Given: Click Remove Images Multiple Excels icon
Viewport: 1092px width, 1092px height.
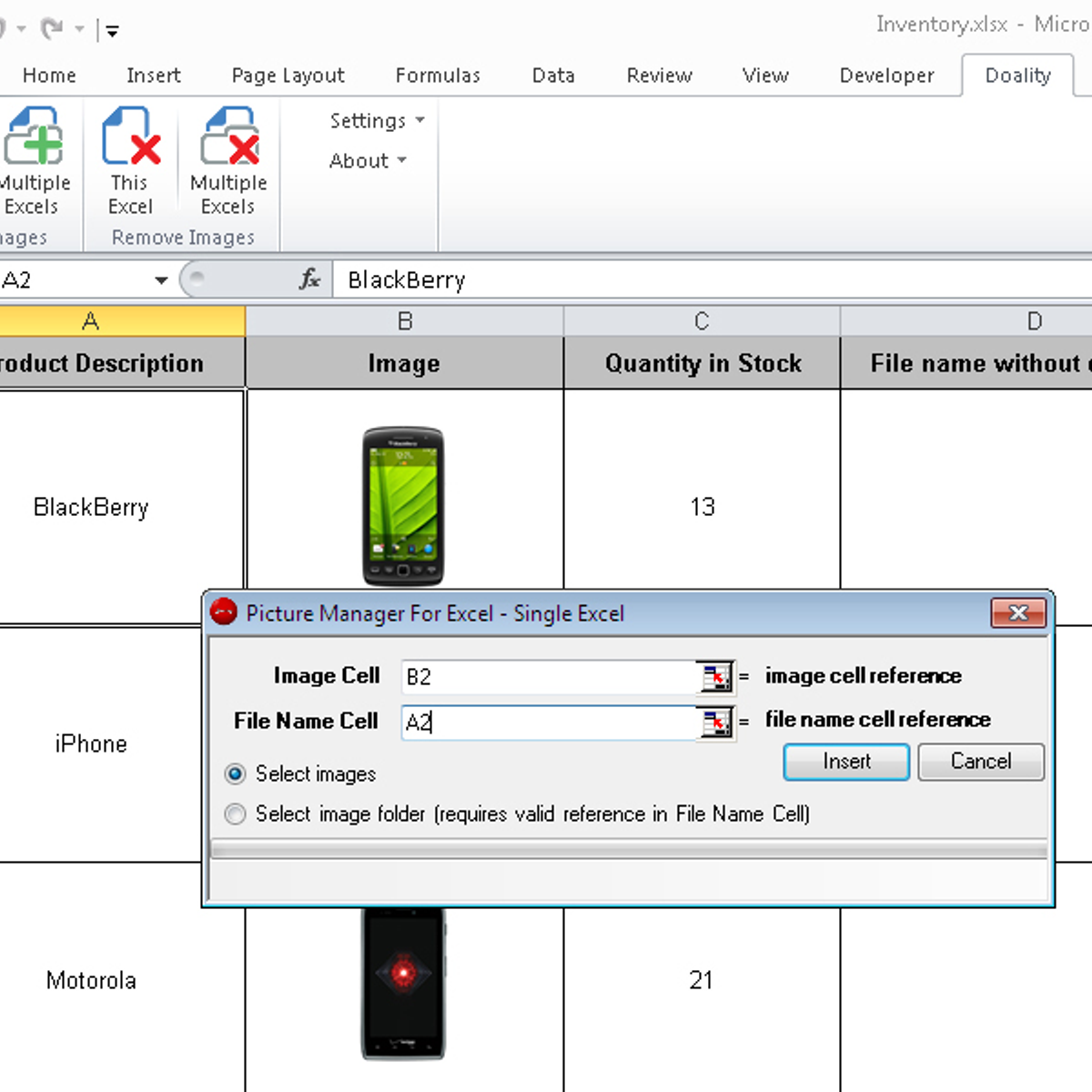Looking at the screenshot, I should click(229, 136).
